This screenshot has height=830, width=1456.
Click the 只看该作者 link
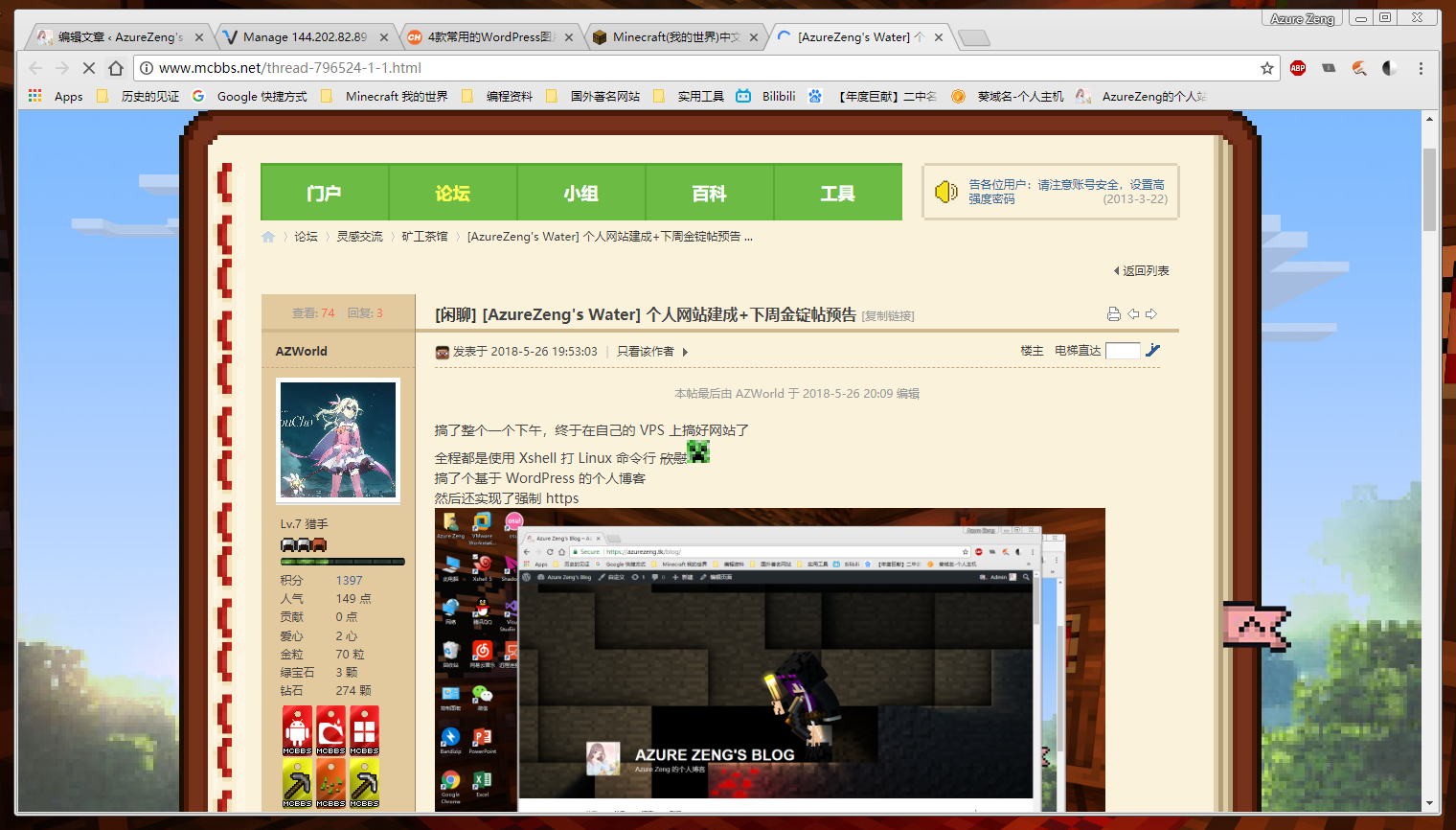point(646,352)
